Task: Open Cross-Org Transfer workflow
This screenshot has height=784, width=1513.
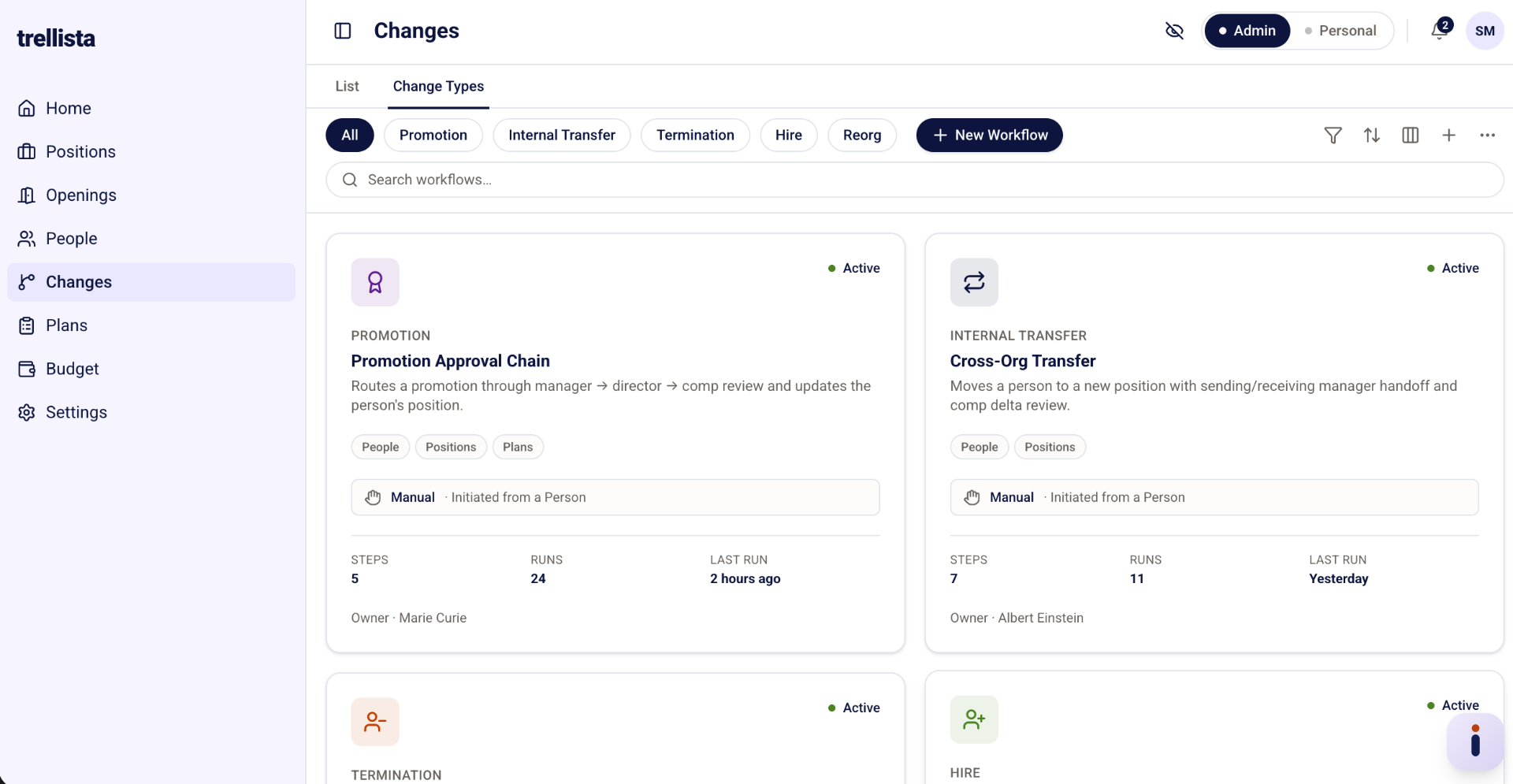Action: [1023, 361]
